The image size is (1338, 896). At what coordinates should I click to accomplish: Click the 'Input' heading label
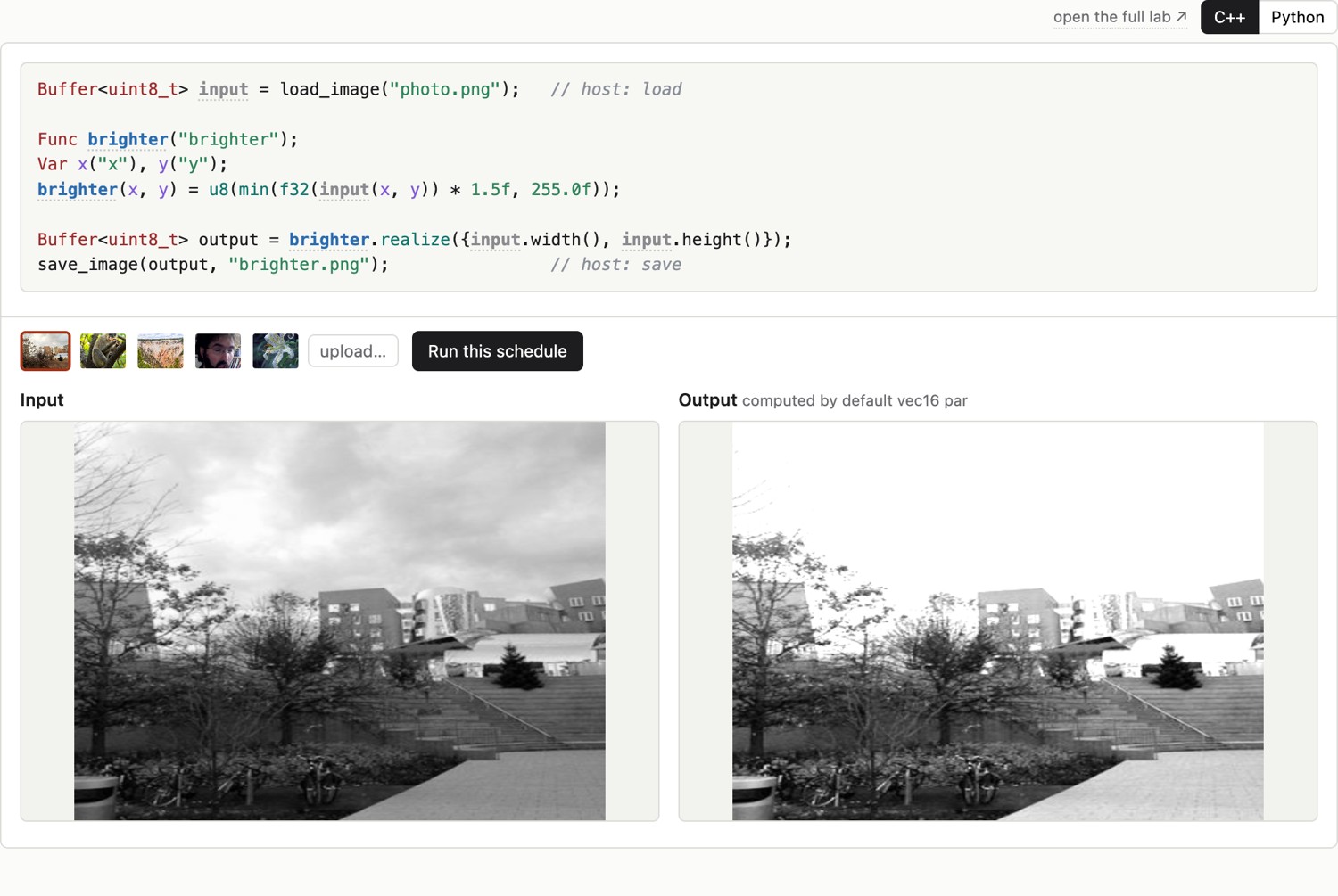(42, 399)
